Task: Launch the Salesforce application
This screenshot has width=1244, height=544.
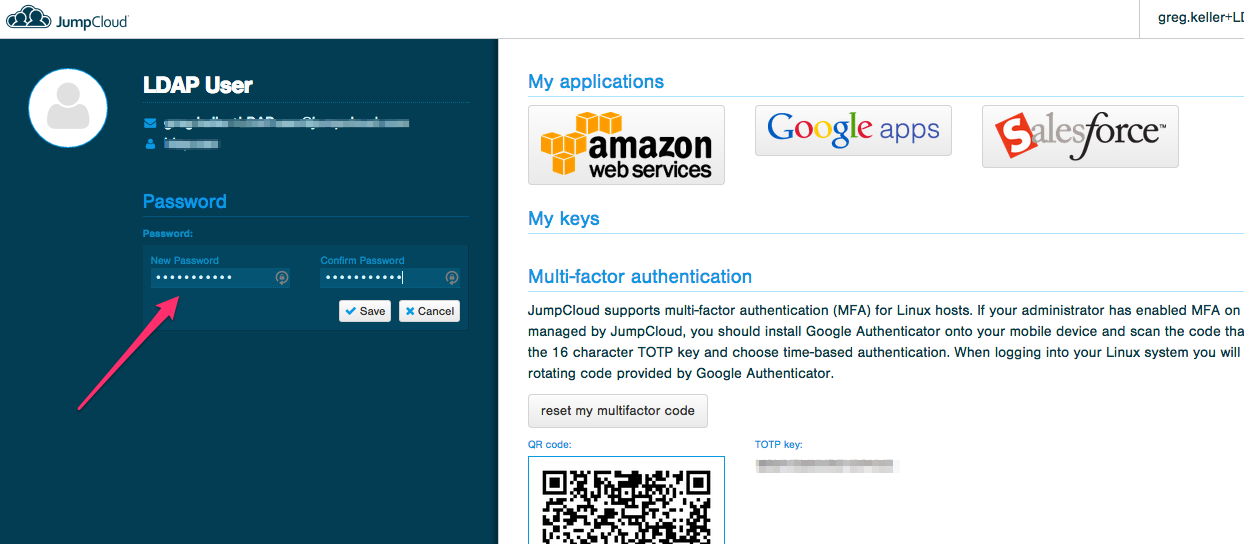Action: tap(1080, 136)
